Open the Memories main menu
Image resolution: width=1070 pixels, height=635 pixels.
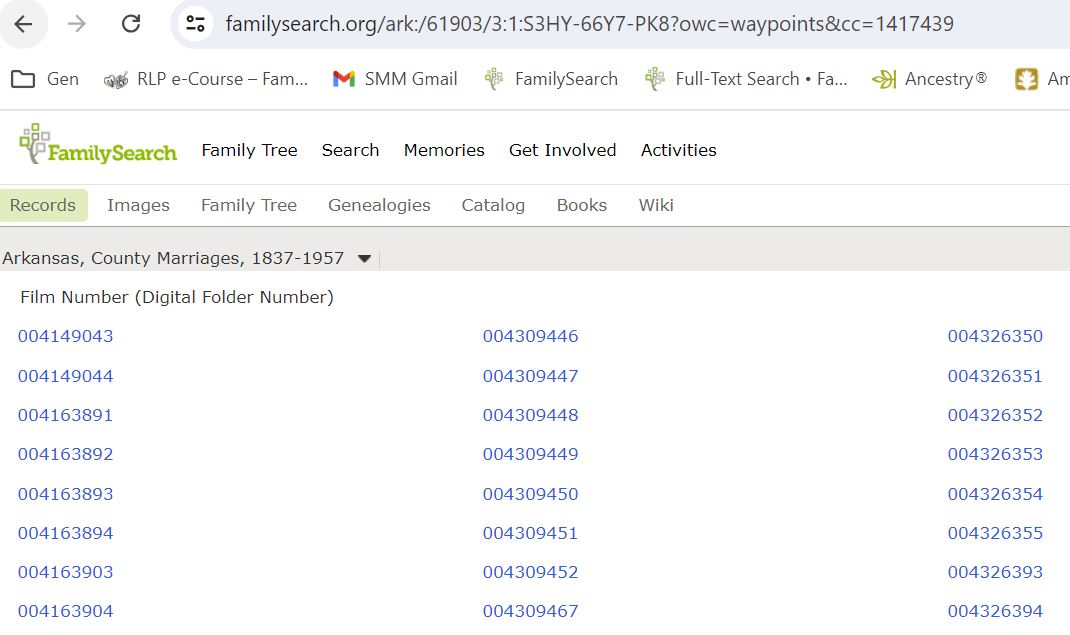point(444,150)
